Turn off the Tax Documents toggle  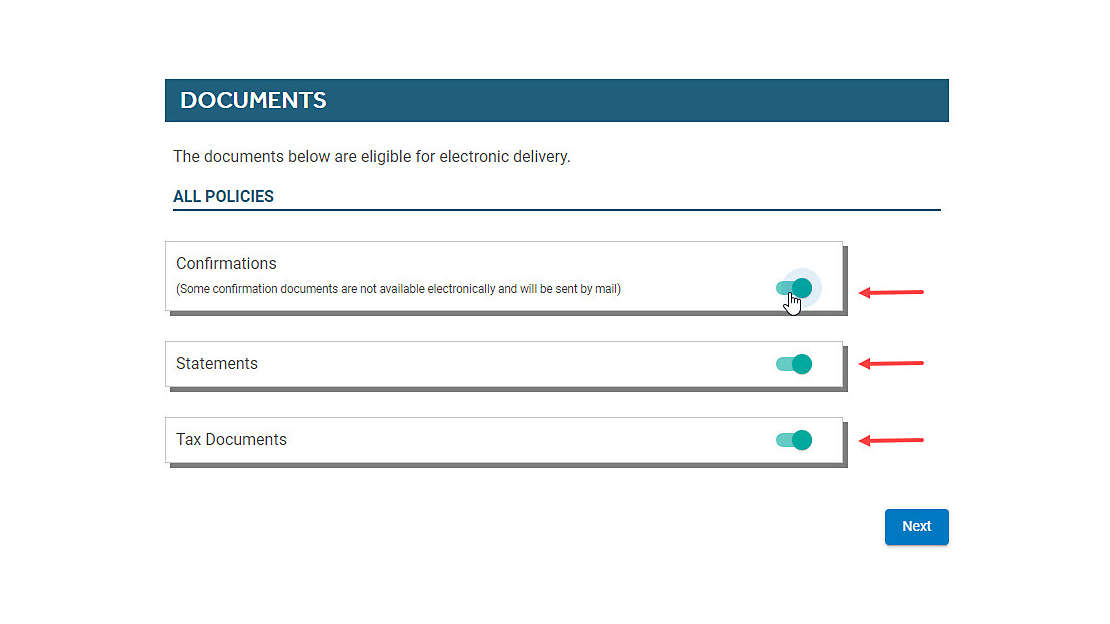coord(794,440)
